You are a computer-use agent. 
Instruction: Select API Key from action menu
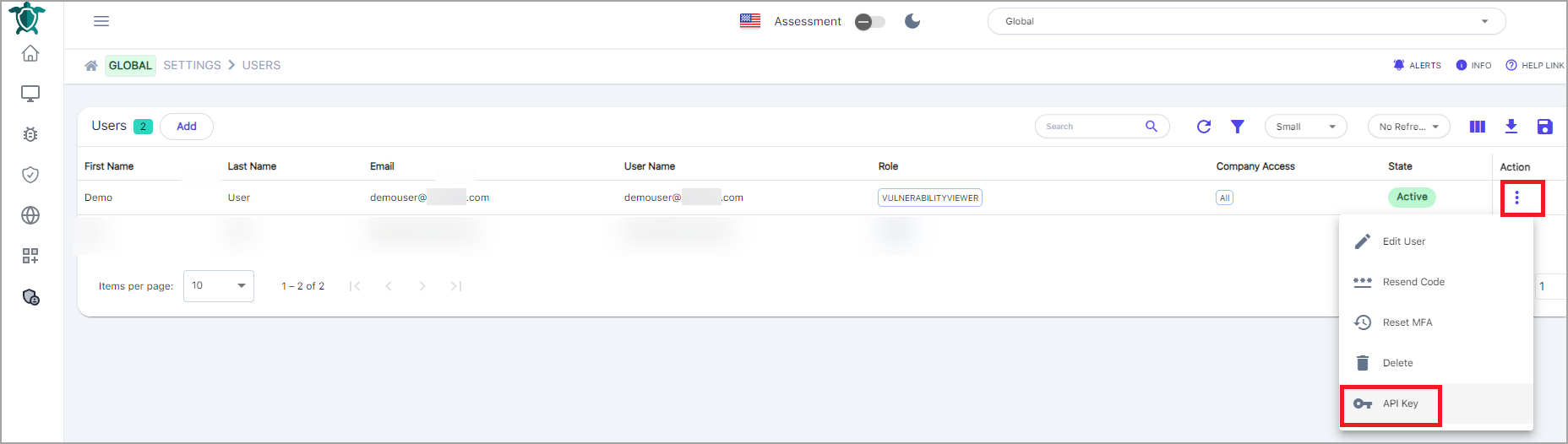pyautogui.click(x=1400, y=403)
